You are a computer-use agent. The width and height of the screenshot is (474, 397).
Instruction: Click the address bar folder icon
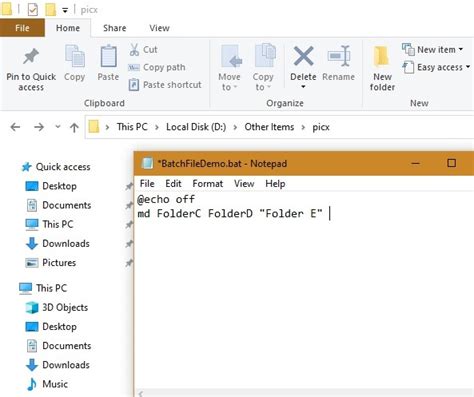[x=94, y=127]
